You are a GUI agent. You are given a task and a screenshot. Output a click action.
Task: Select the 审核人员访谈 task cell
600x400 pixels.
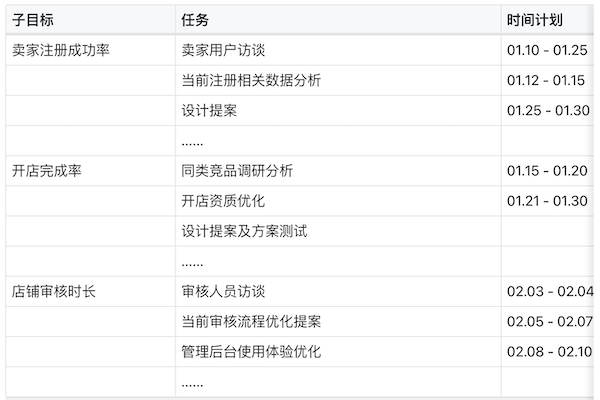(223, 292)
